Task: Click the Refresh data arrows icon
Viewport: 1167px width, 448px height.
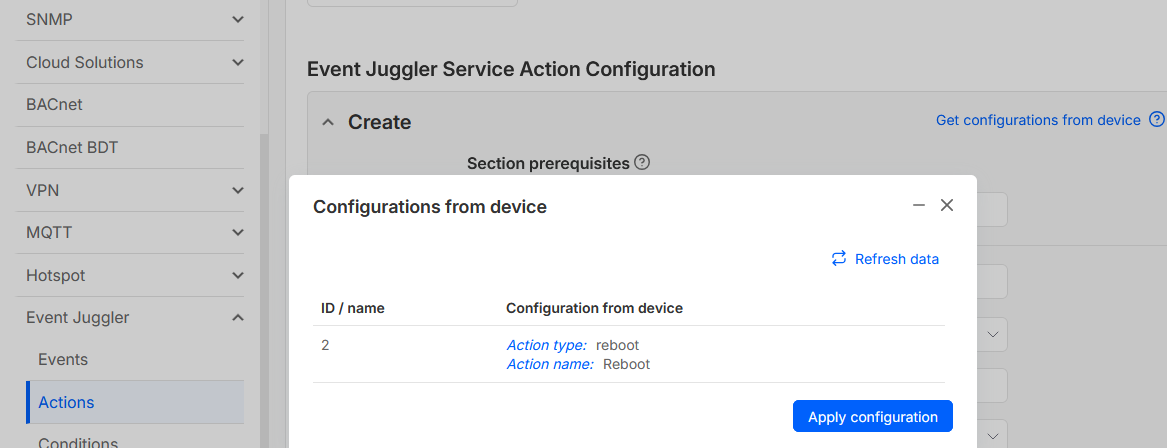Action: [839, 259]
